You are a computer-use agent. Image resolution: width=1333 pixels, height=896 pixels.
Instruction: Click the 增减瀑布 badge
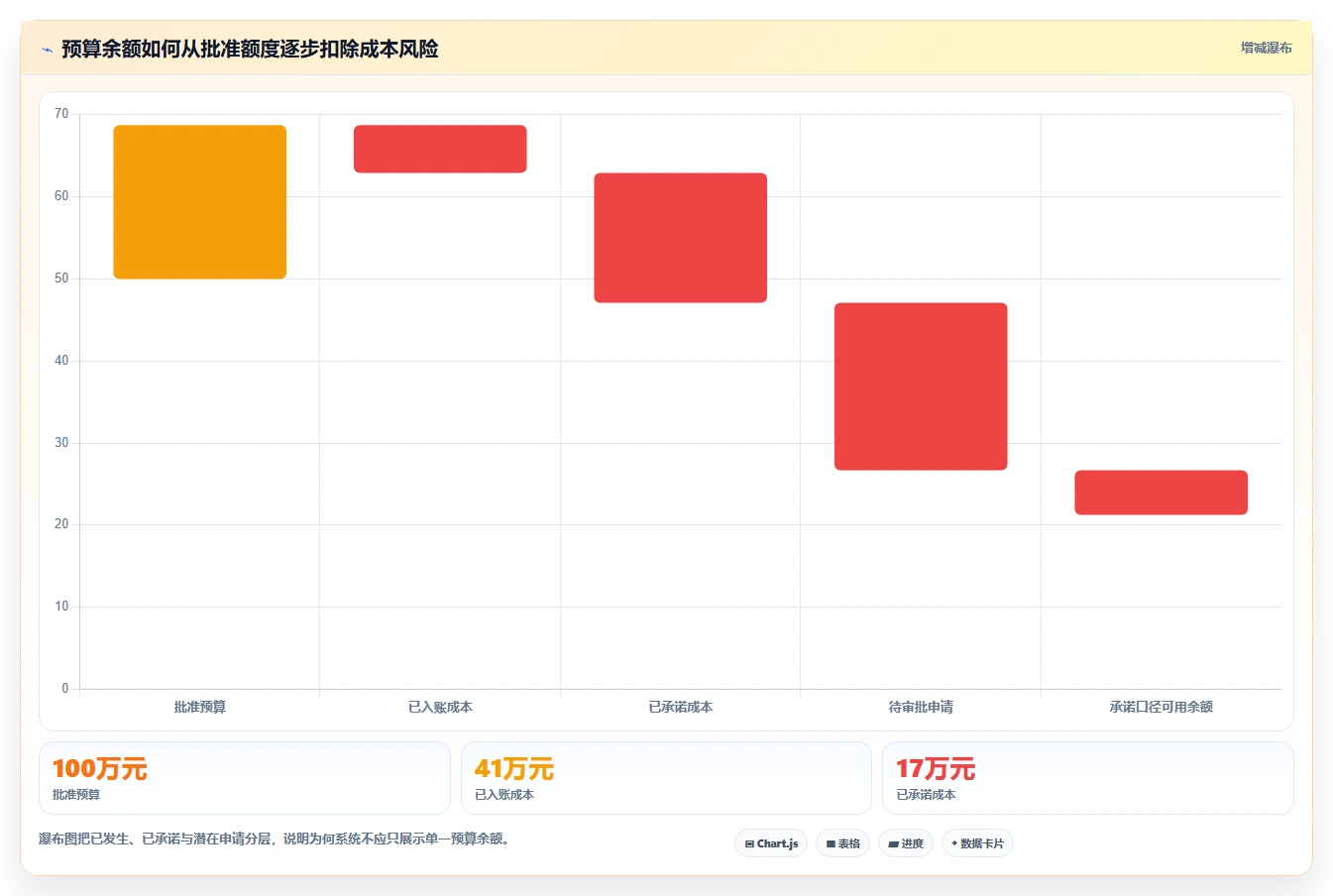[1266, 48]
